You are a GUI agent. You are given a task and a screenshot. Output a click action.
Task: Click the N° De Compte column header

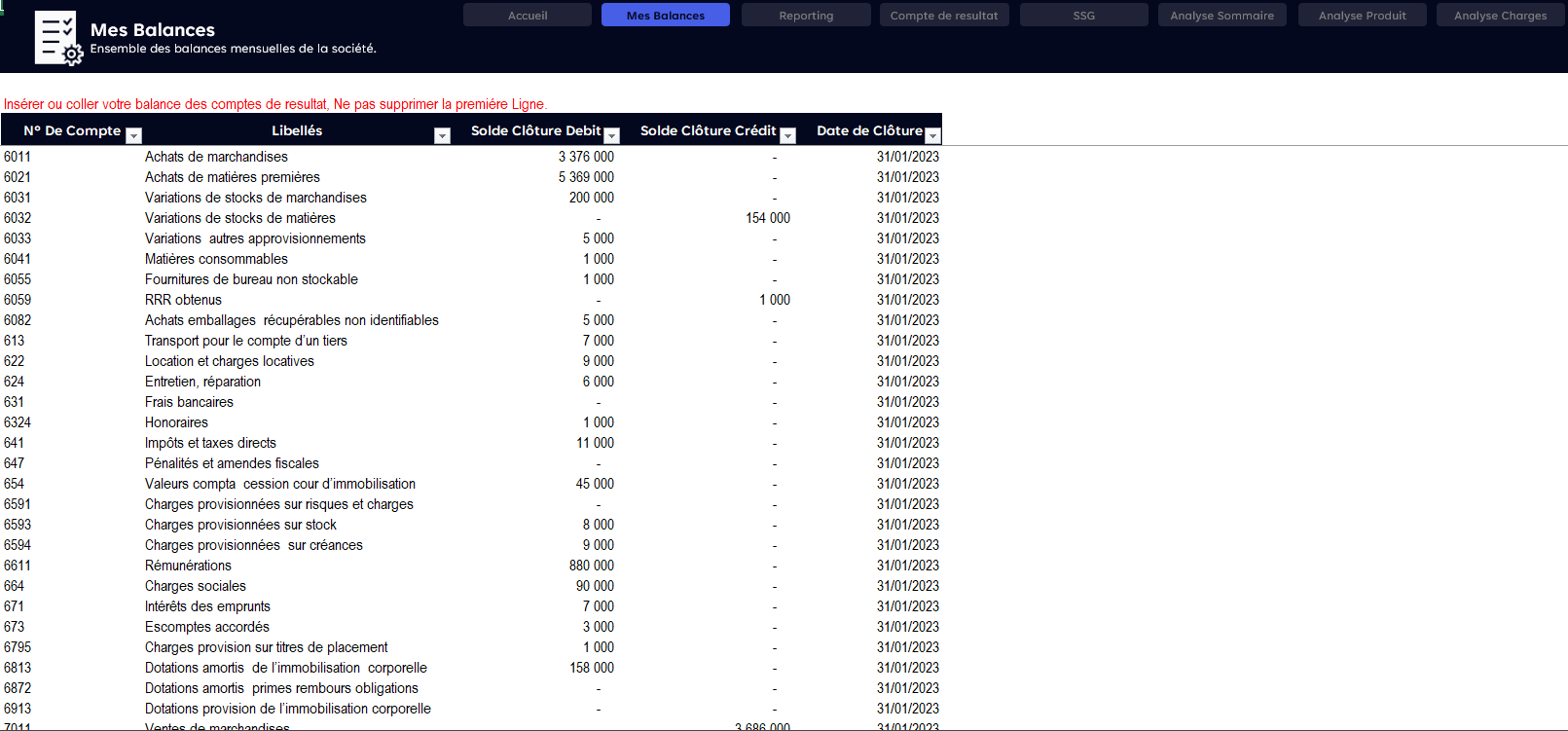72,130
